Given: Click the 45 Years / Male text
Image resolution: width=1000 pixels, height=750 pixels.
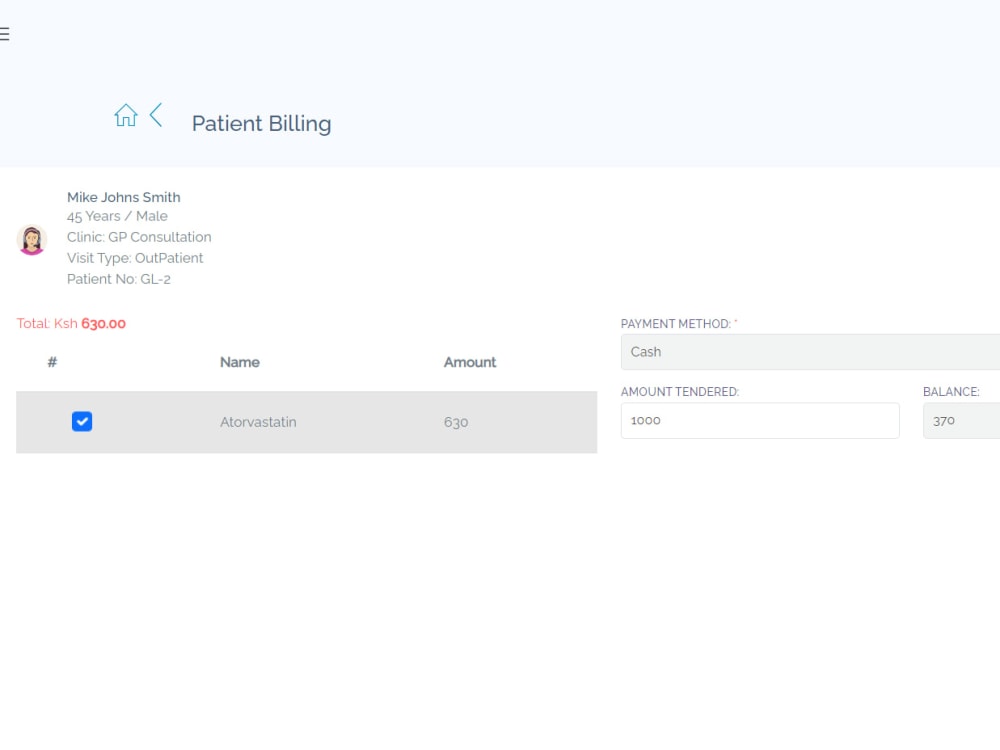Looking at the screenshot, I should (x=117, y=216).
